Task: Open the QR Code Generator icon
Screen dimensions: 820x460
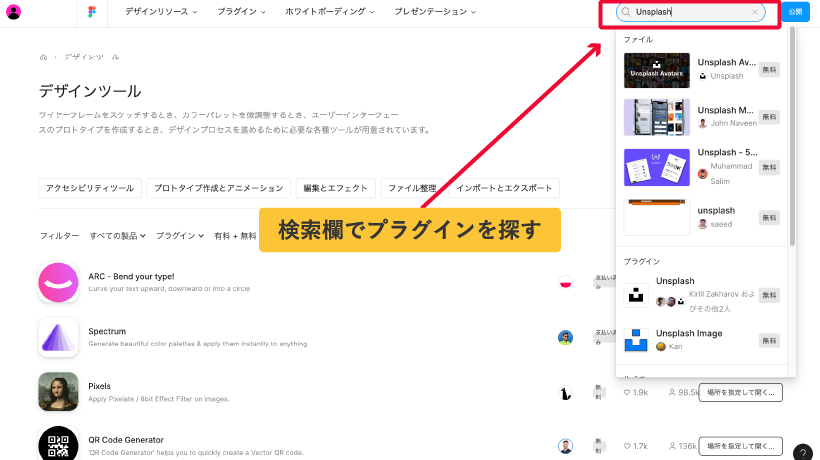Action: pyautogui.click(x=58, y=445)
